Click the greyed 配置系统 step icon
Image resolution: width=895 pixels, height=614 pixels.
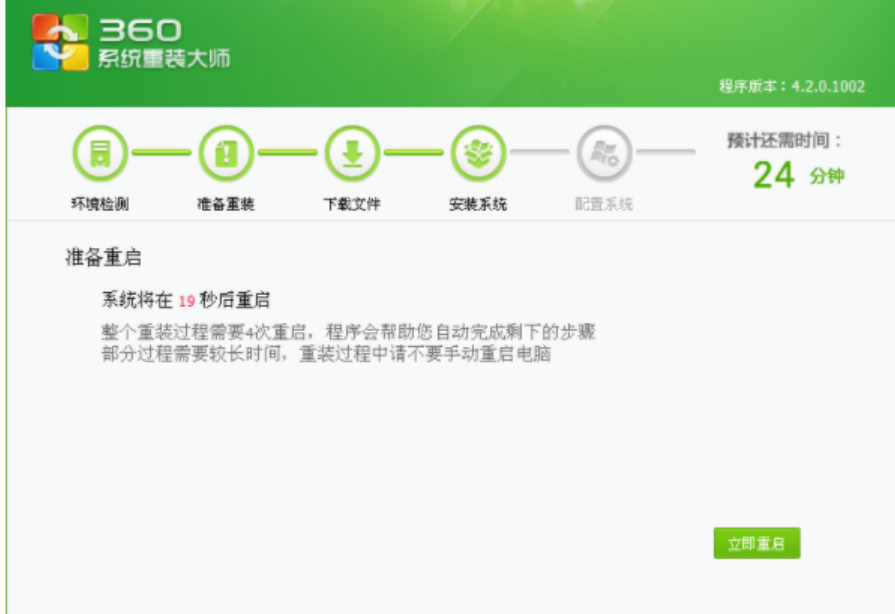tap(604, 153)
